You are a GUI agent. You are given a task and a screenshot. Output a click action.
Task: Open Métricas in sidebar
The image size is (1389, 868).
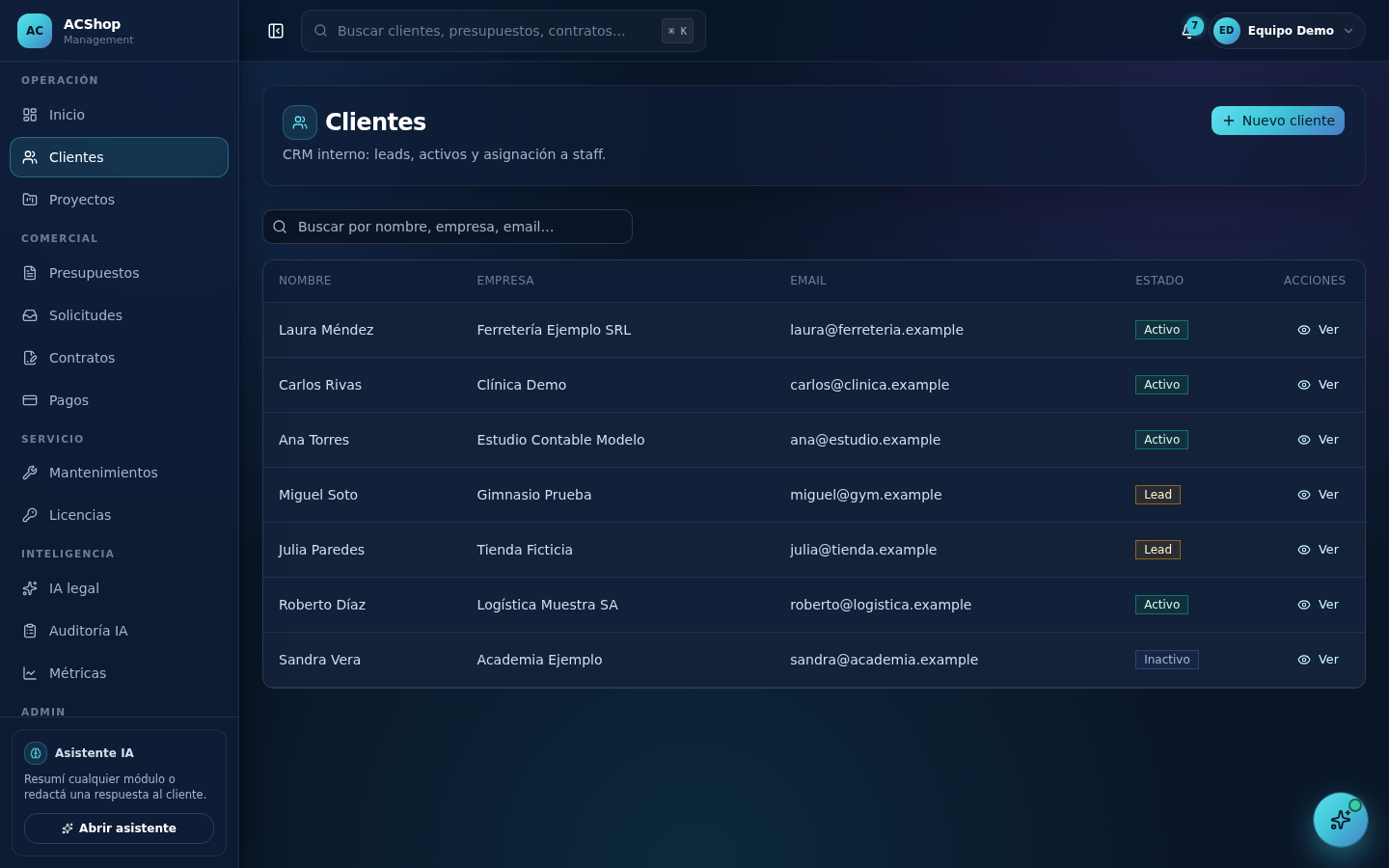click(119, 673)
